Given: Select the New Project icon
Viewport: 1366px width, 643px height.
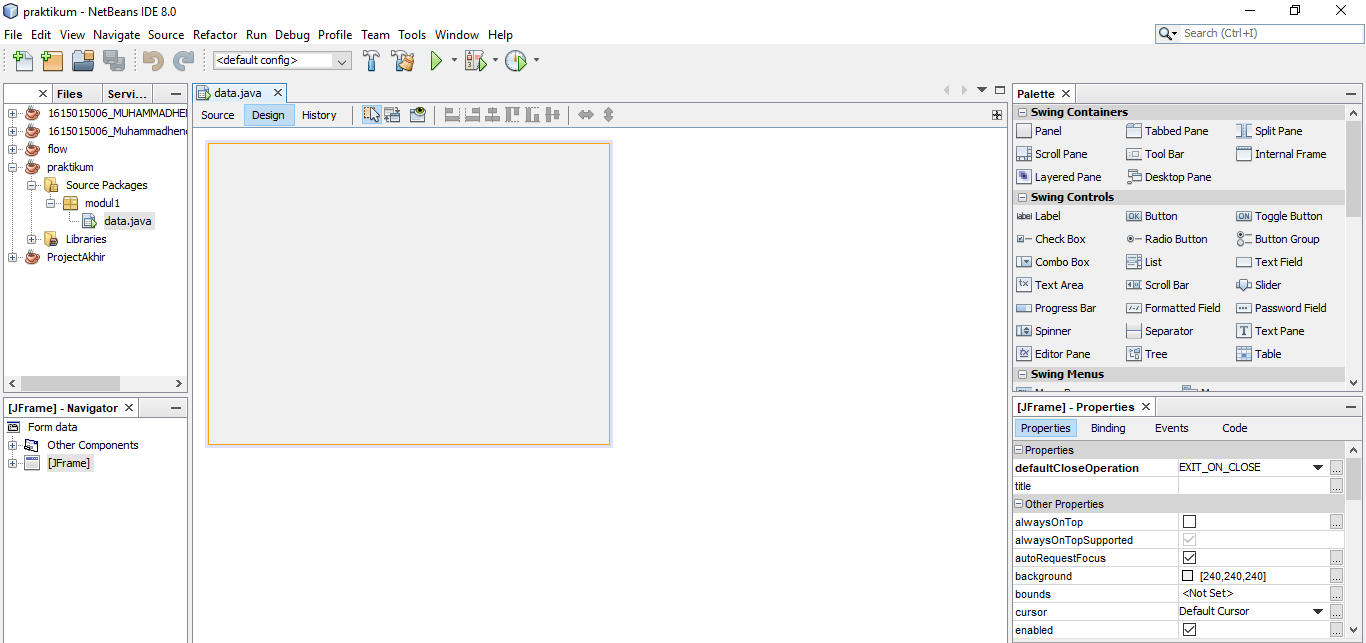Looking at the screenshot, I should (x=51, y=61).
